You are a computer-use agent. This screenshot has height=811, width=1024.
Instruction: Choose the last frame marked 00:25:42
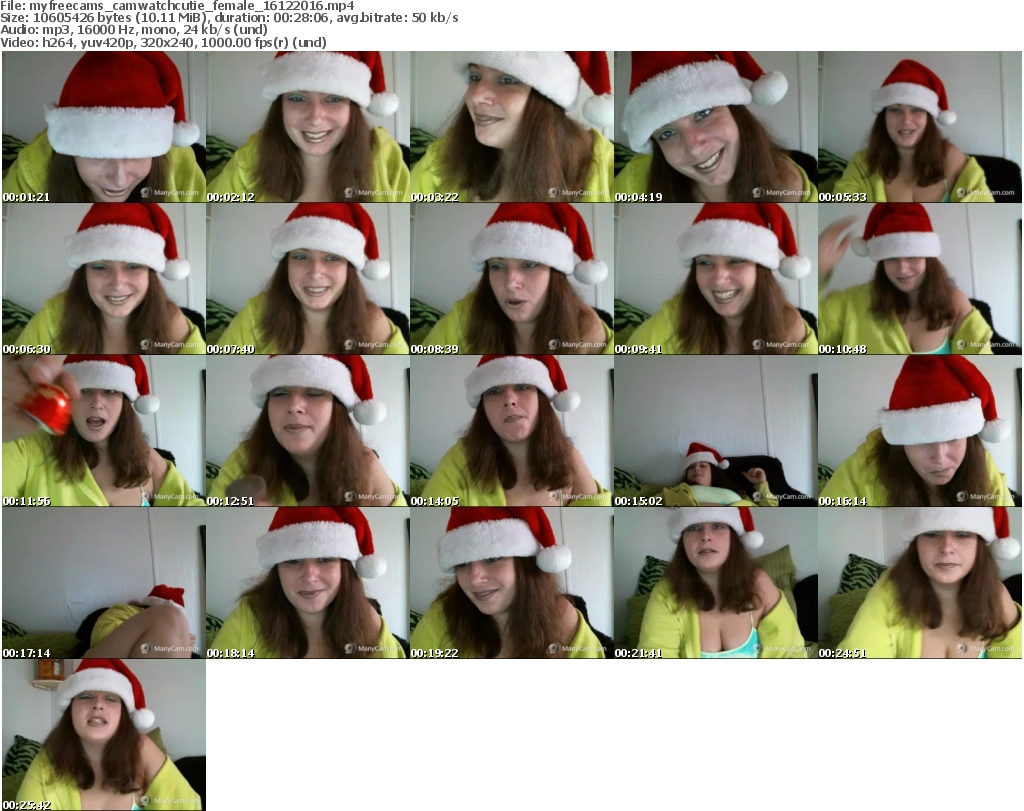click(104, 735)
